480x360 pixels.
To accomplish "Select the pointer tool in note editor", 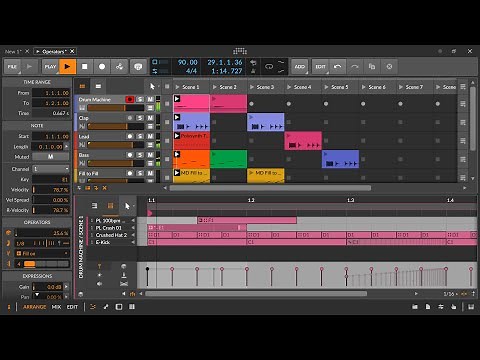I will point(127,206).
